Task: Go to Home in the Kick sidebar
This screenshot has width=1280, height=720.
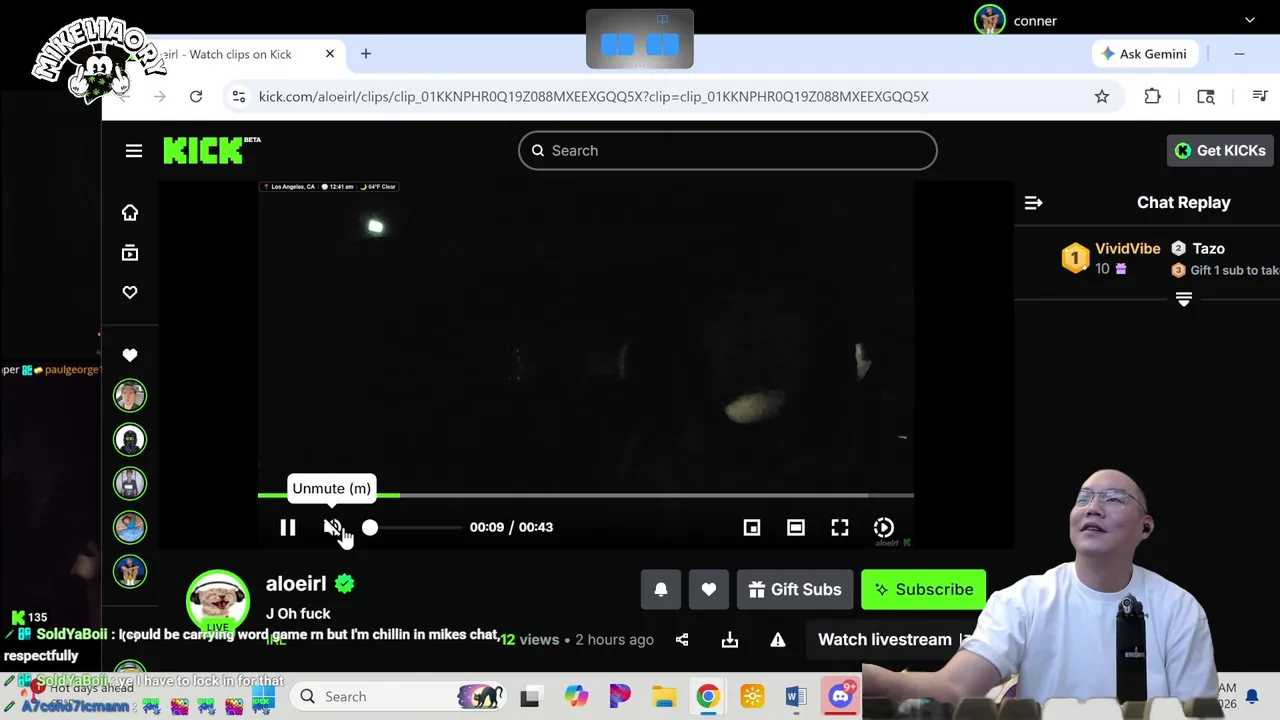Action: tap(130, 212)
